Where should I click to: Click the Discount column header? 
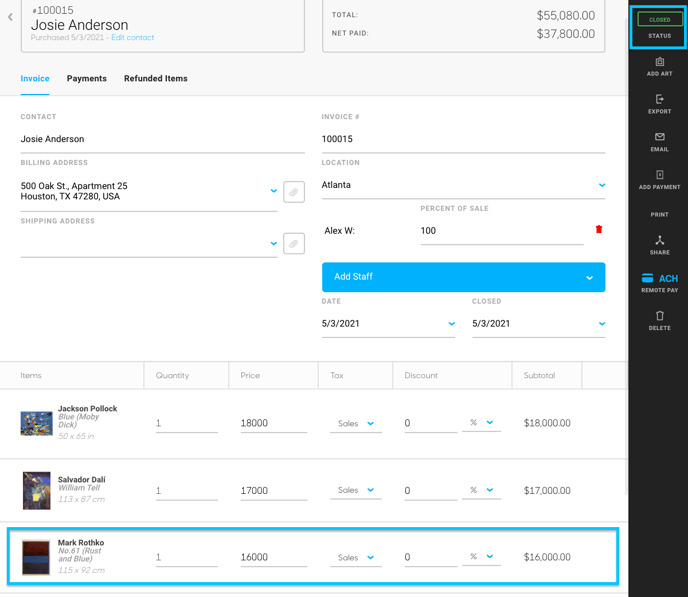tap(421, 375)
